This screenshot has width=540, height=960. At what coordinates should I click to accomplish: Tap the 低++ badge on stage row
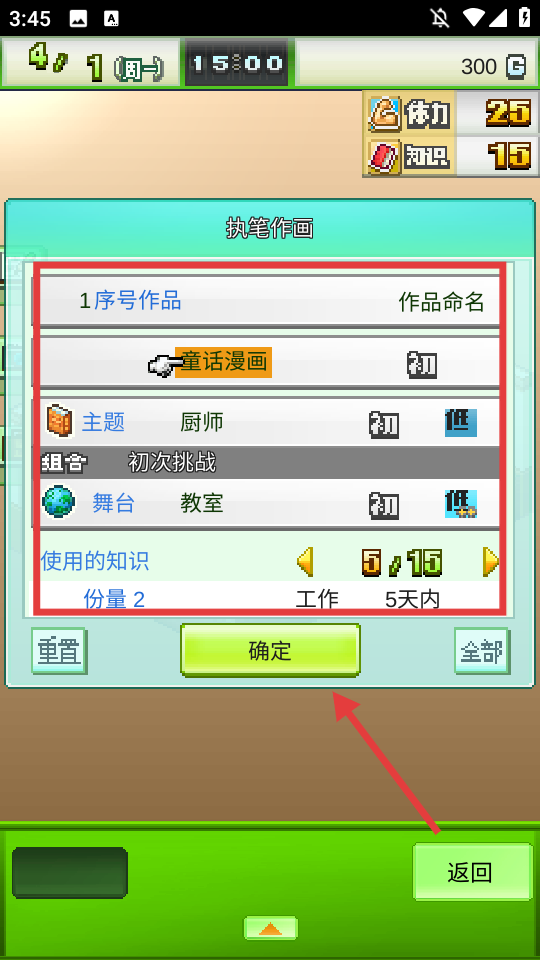(460, 504)
